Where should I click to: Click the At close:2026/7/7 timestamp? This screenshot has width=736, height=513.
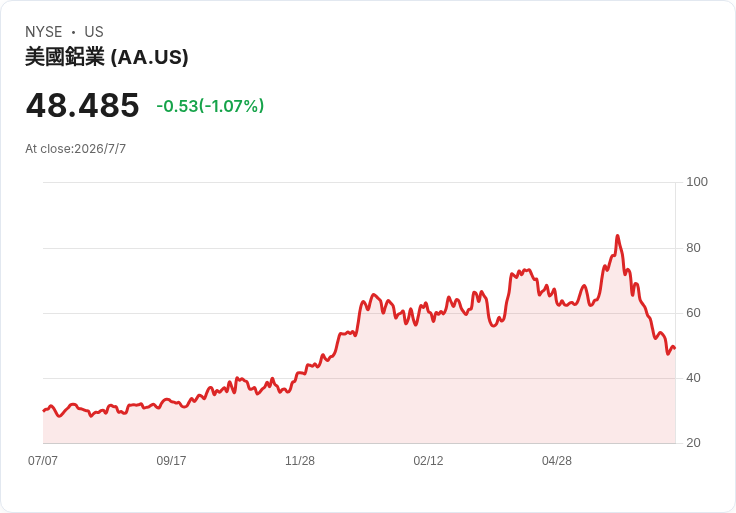[76, 149]
